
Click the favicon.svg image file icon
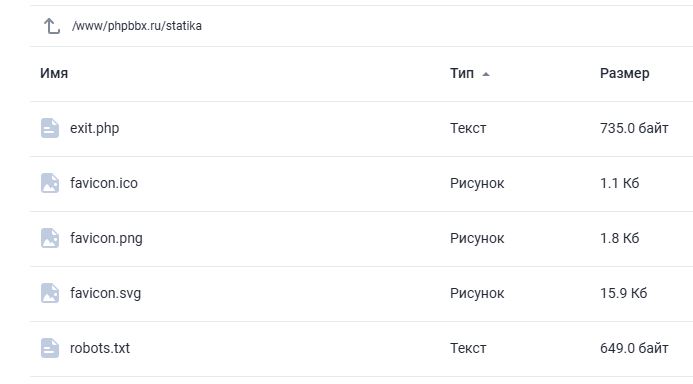pyautogui.click(x=50, y=293)
